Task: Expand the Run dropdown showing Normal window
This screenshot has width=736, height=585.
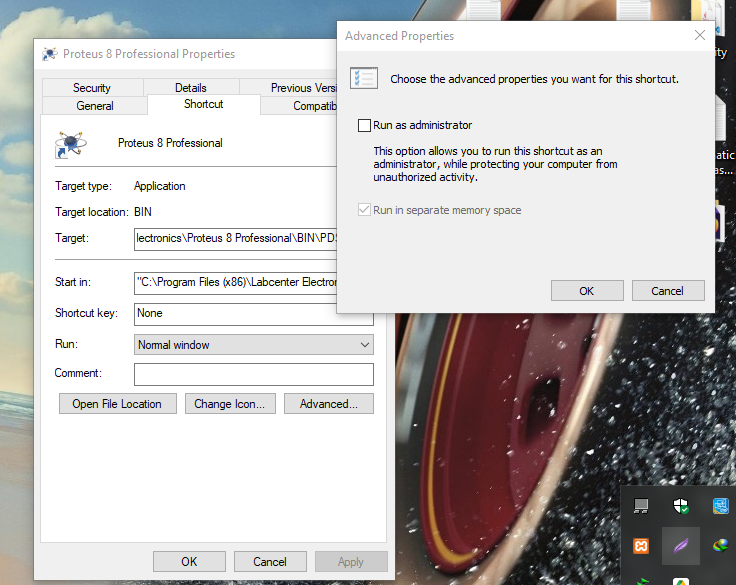Action: pyautogui.click(x=253, y=345)
